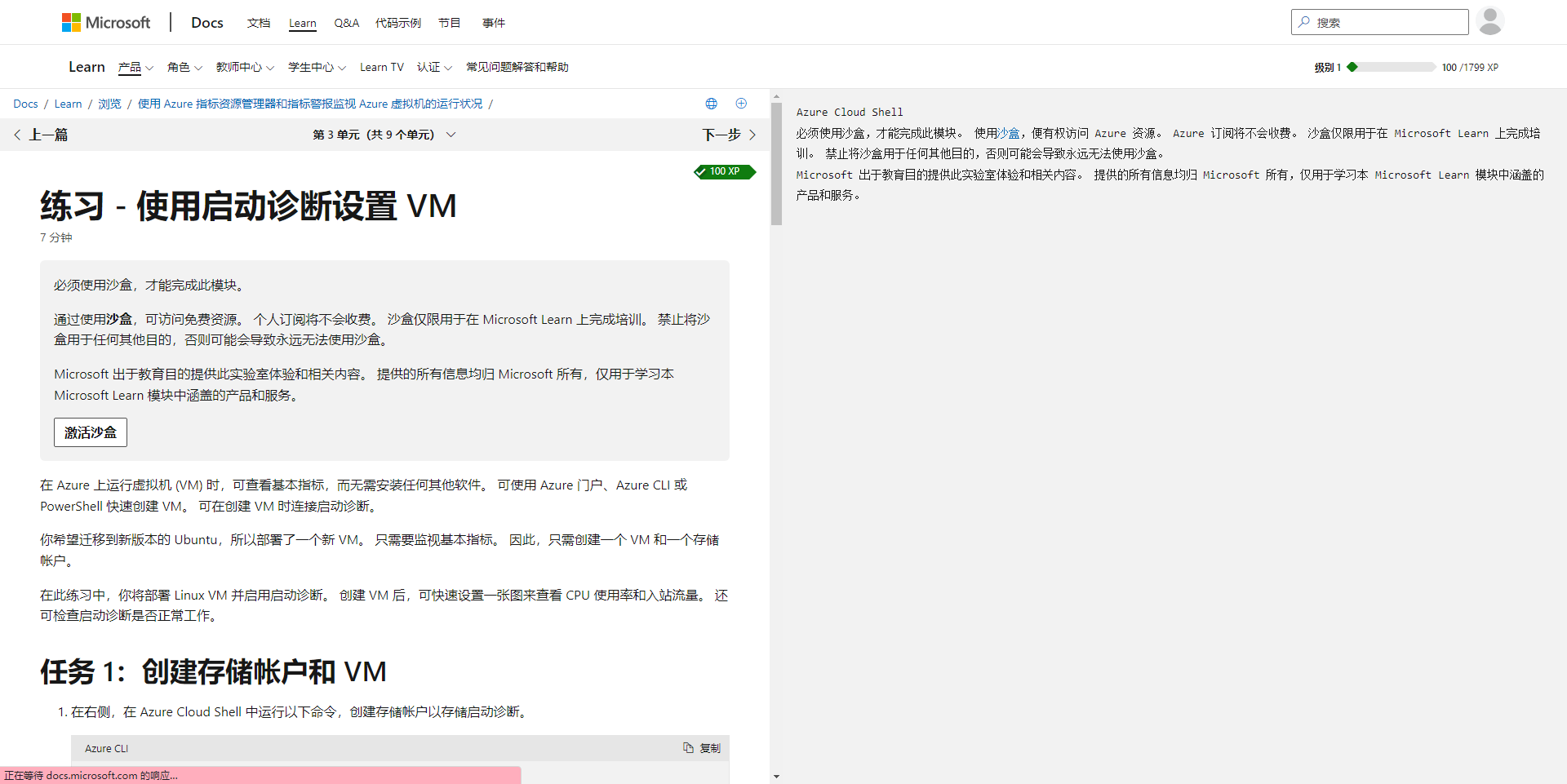Click the Learn breadcrumb link
Viewport: 1567px width, 784px height.
coord(68,104)
